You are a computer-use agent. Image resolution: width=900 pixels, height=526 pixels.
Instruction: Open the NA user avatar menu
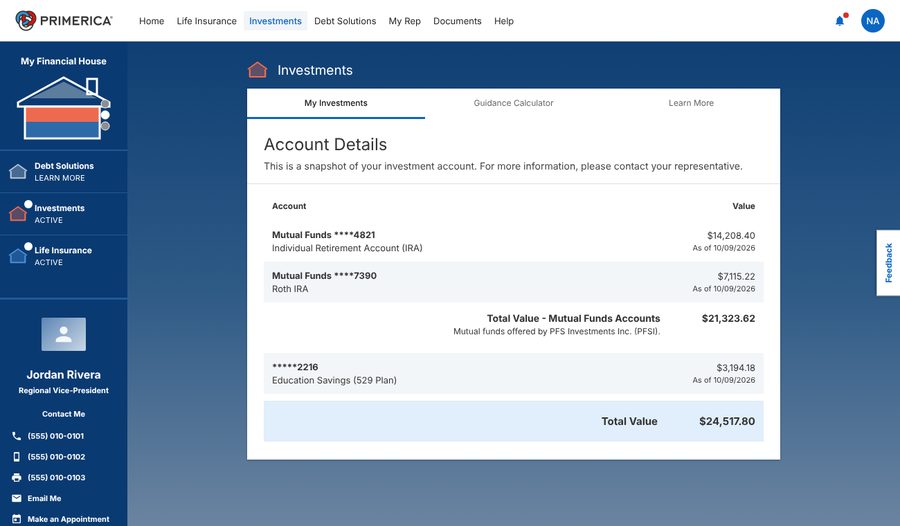tap(872, 21)
